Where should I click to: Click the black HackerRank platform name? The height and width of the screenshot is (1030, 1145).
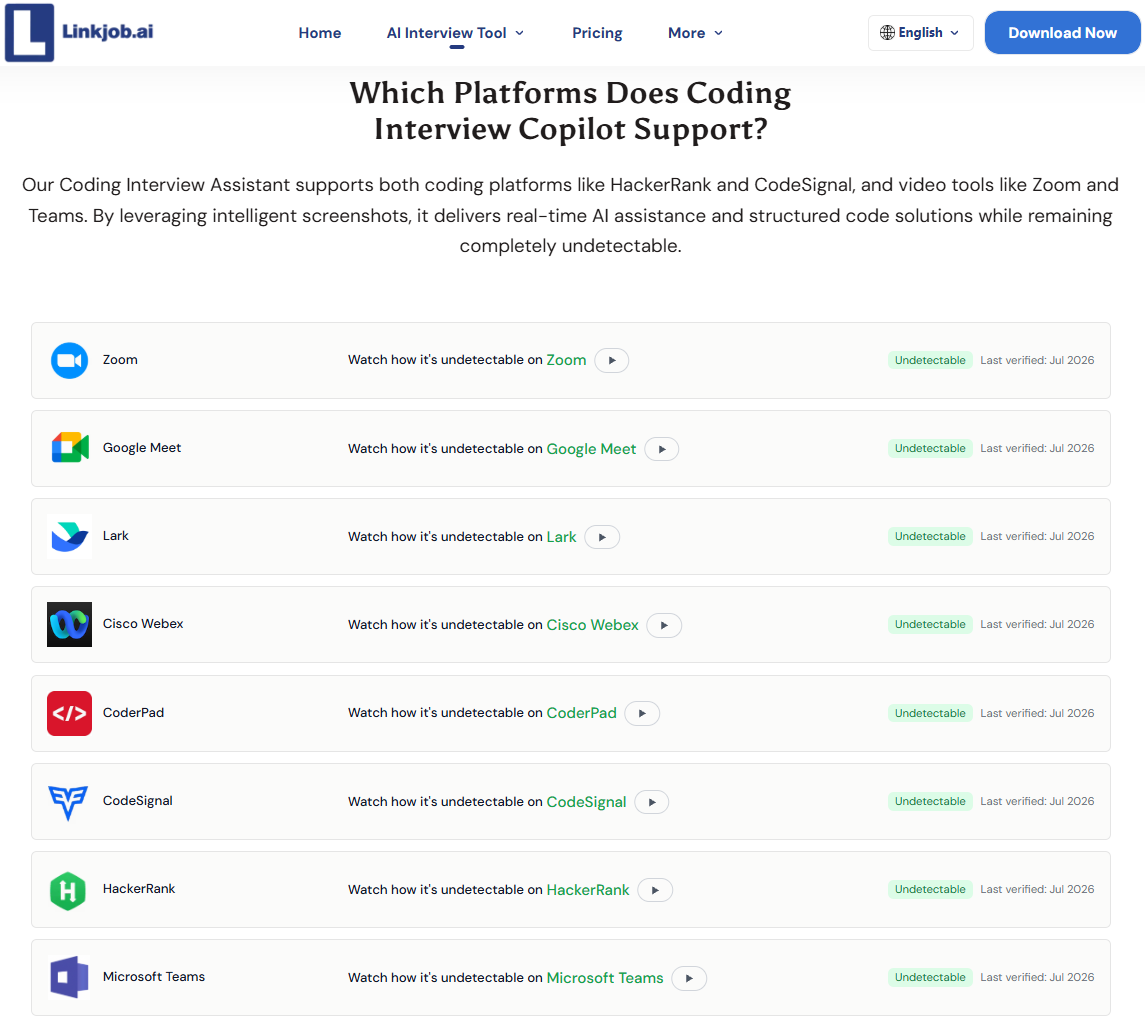pyautogui.click(x=139, y=889)
